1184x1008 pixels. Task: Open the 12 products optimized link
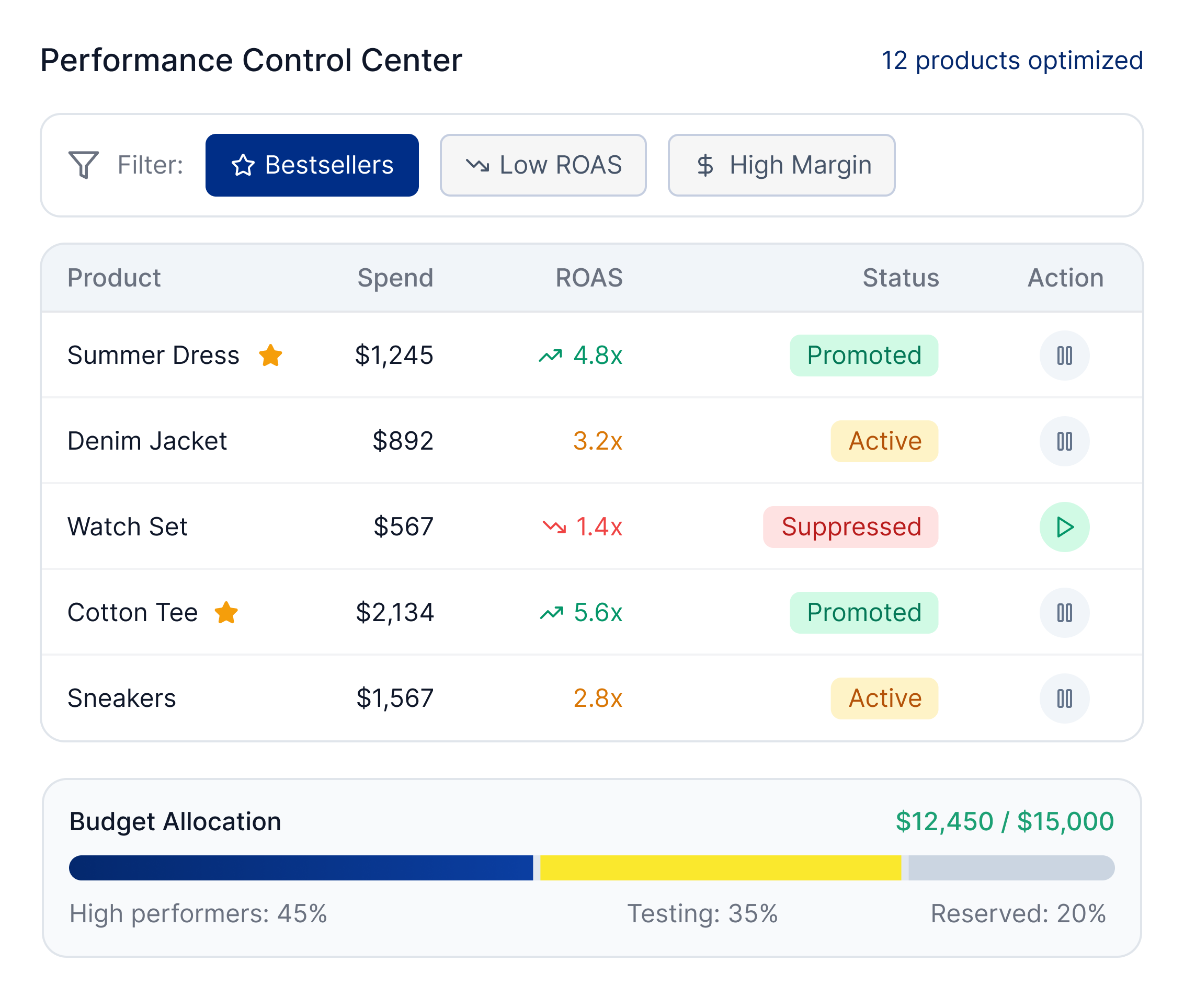1011,61
